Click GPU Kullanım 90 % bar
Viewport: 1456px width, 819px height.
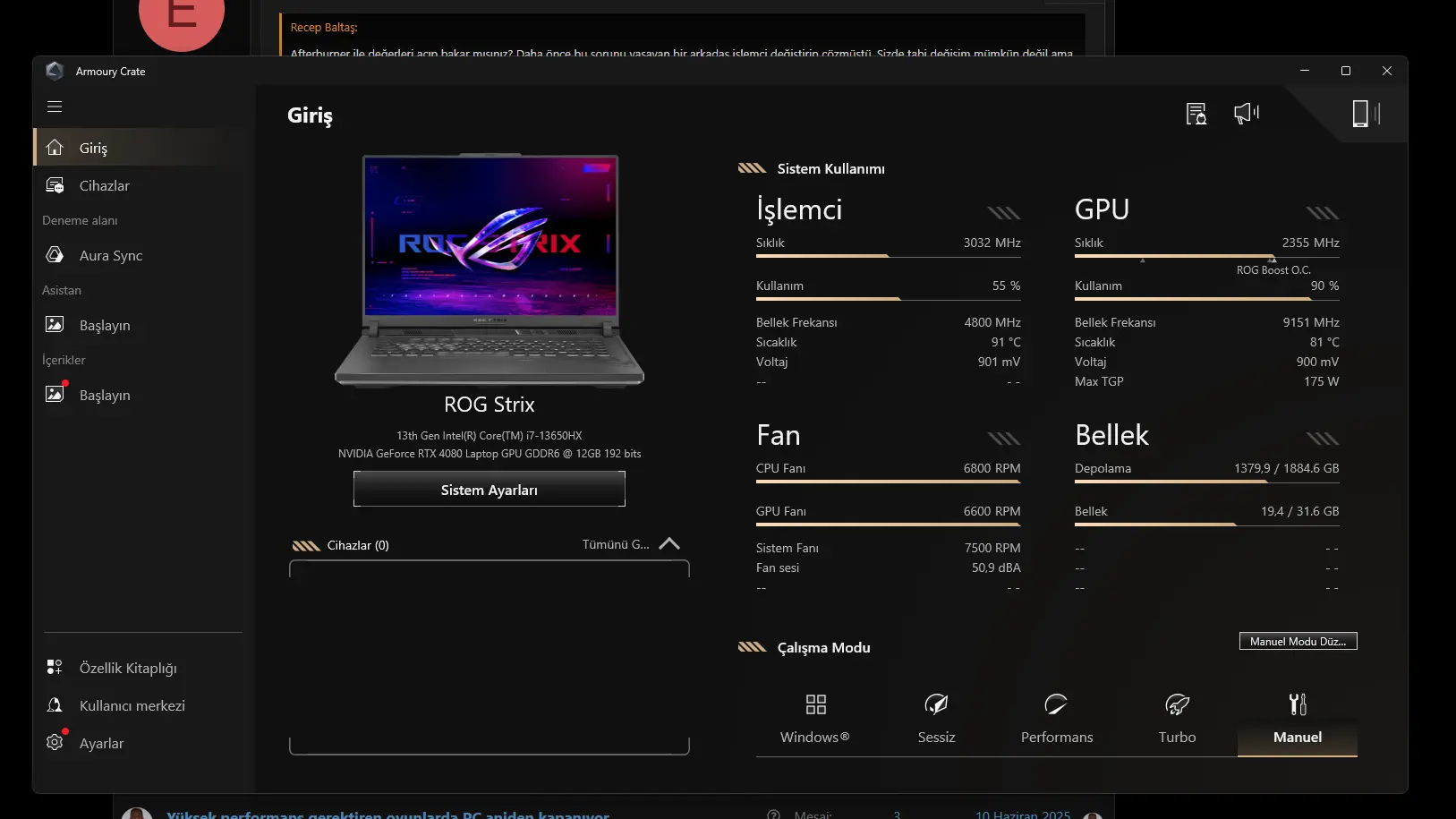(1207, 299)
